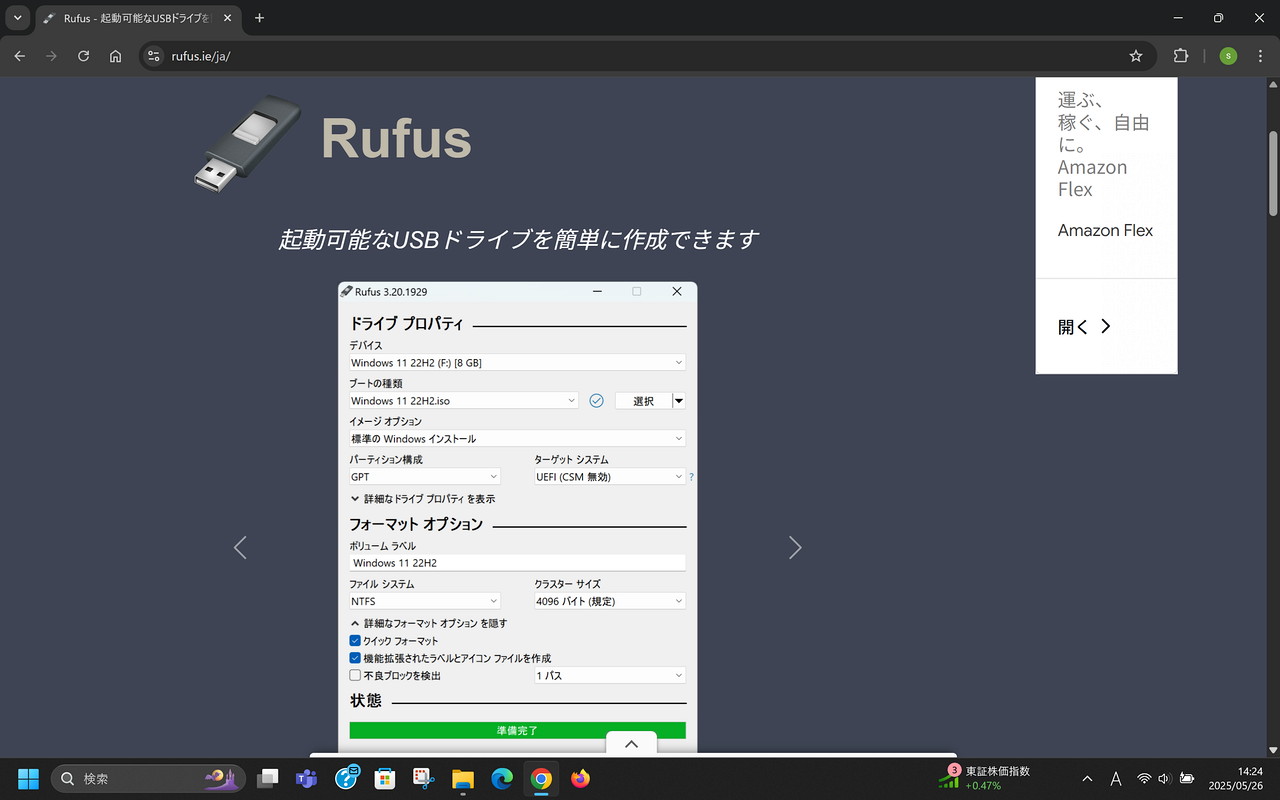Open the tab search dropdown

17,18
